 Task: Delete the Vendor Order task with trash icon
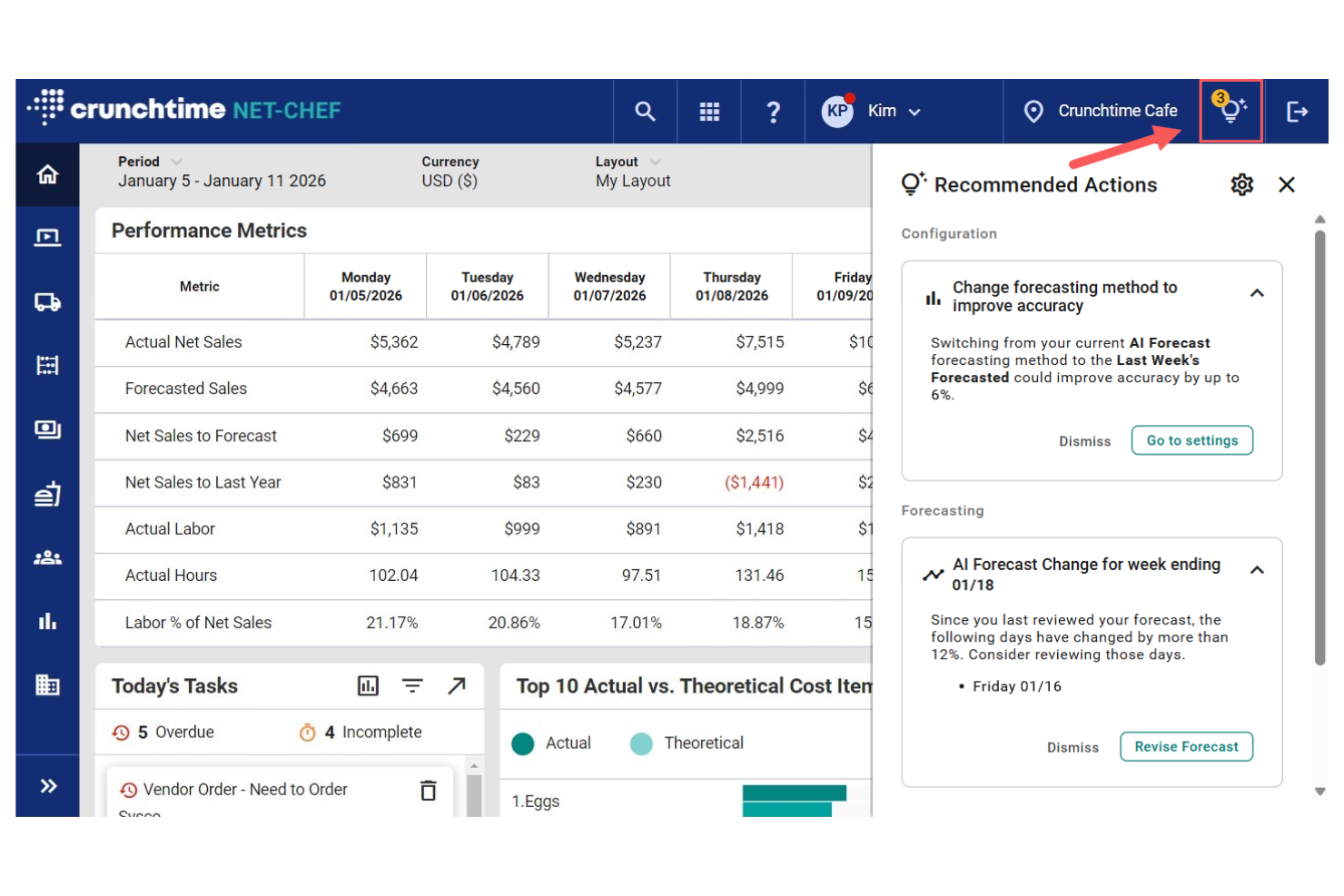[x=428, y=790]
